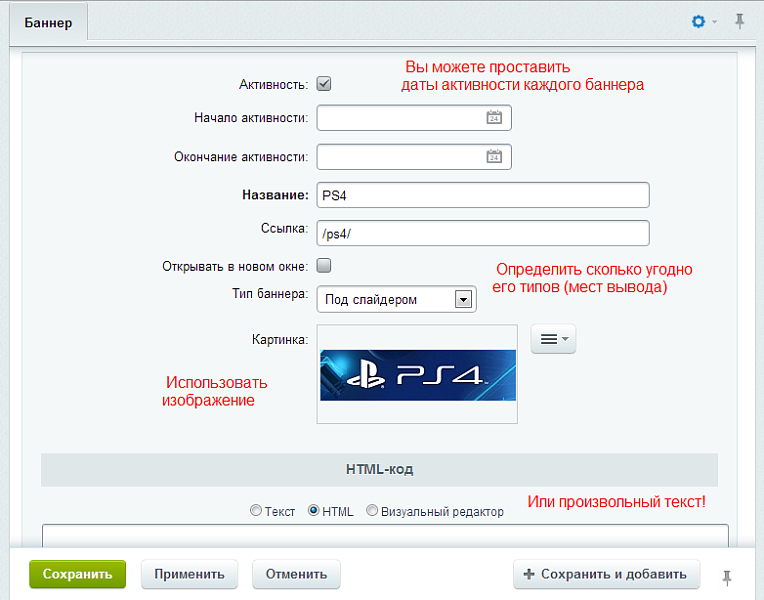Image resolution: width=764 pixels, height=600 pixels.
Task: Click the PS4 banner image thumbnail
Action: click(x=417, y=375)
